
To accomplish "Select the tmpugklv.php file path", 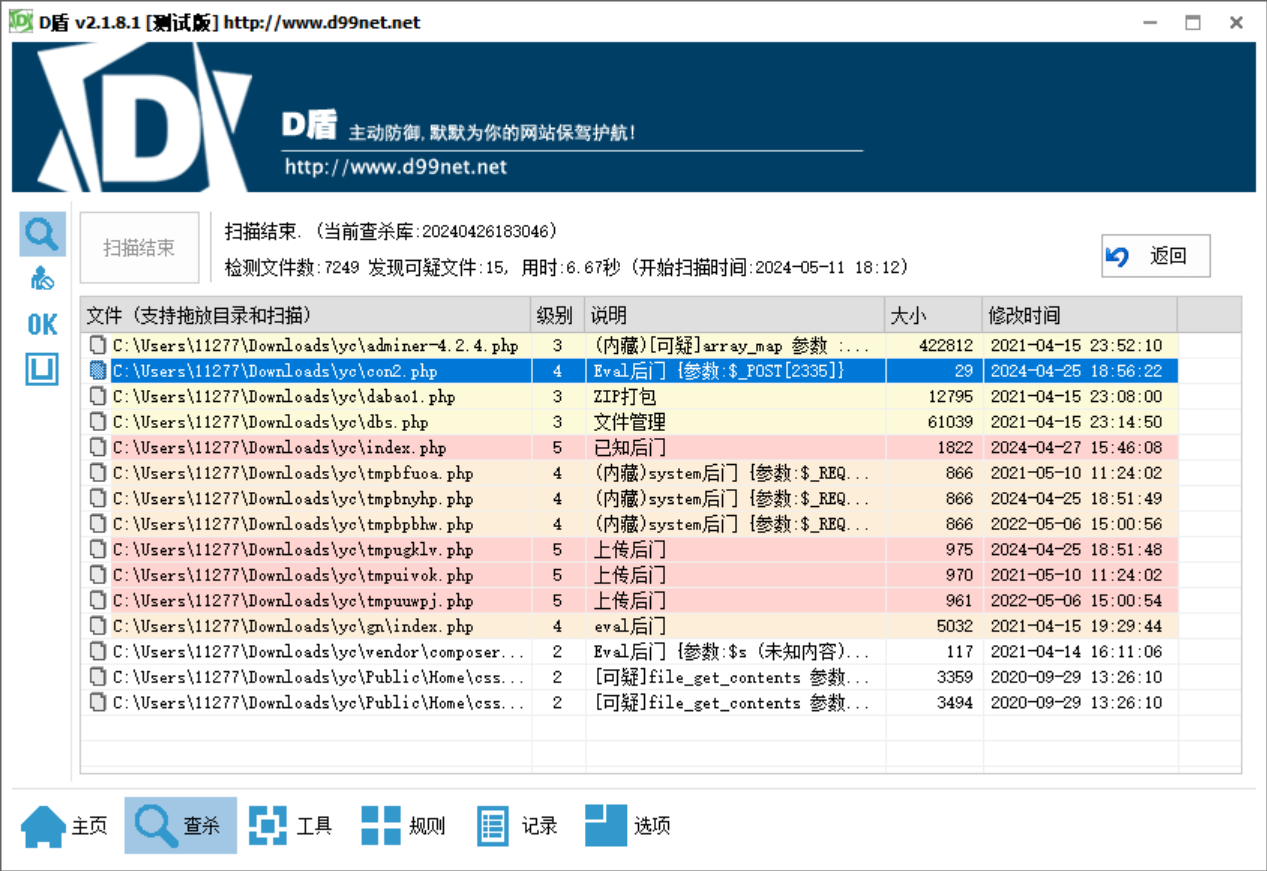I will [292, 550].
